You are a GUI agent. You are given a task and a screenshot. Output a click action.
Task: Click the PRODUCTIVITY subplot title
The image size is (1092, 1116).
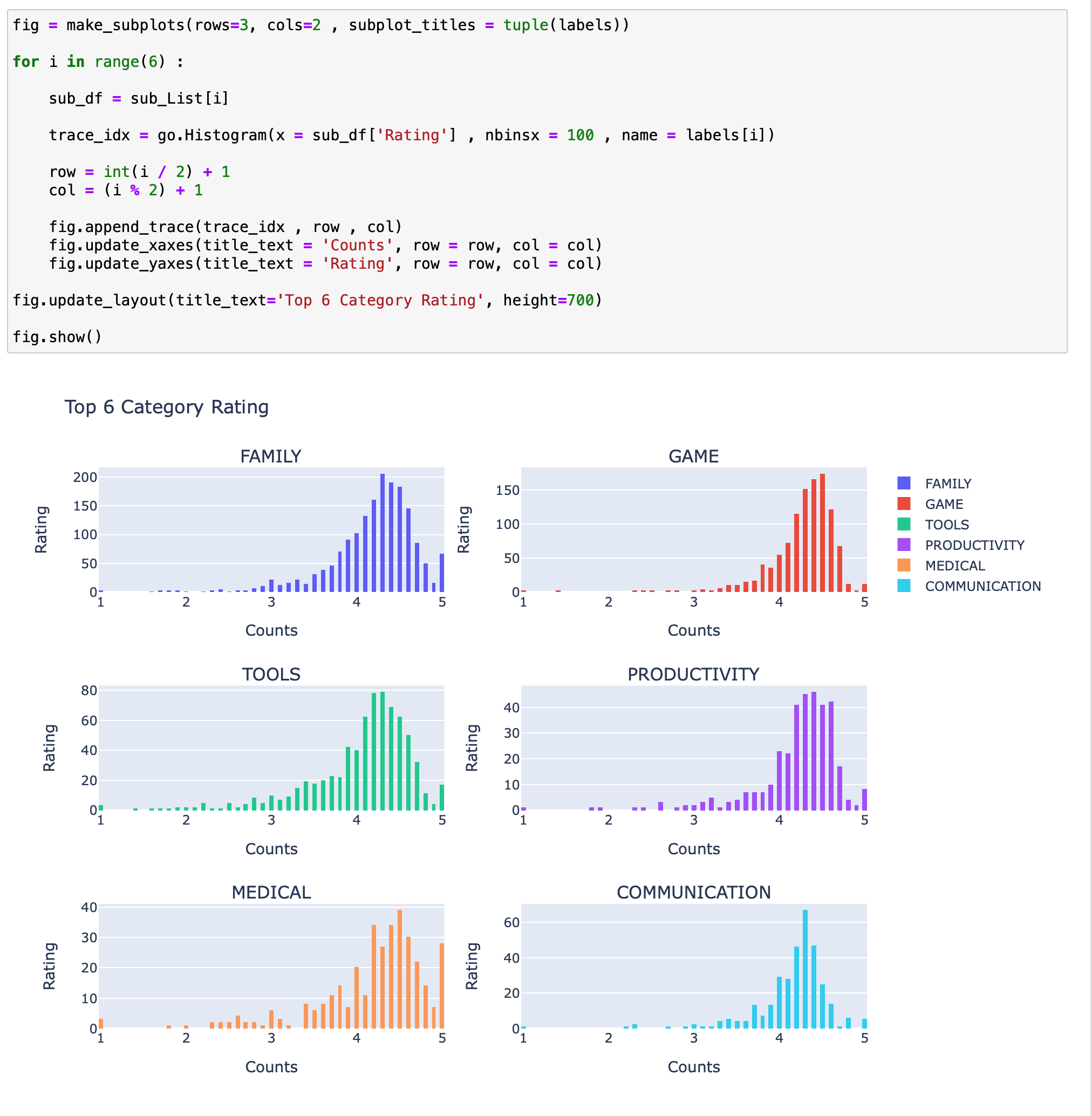tap(693, 674)
